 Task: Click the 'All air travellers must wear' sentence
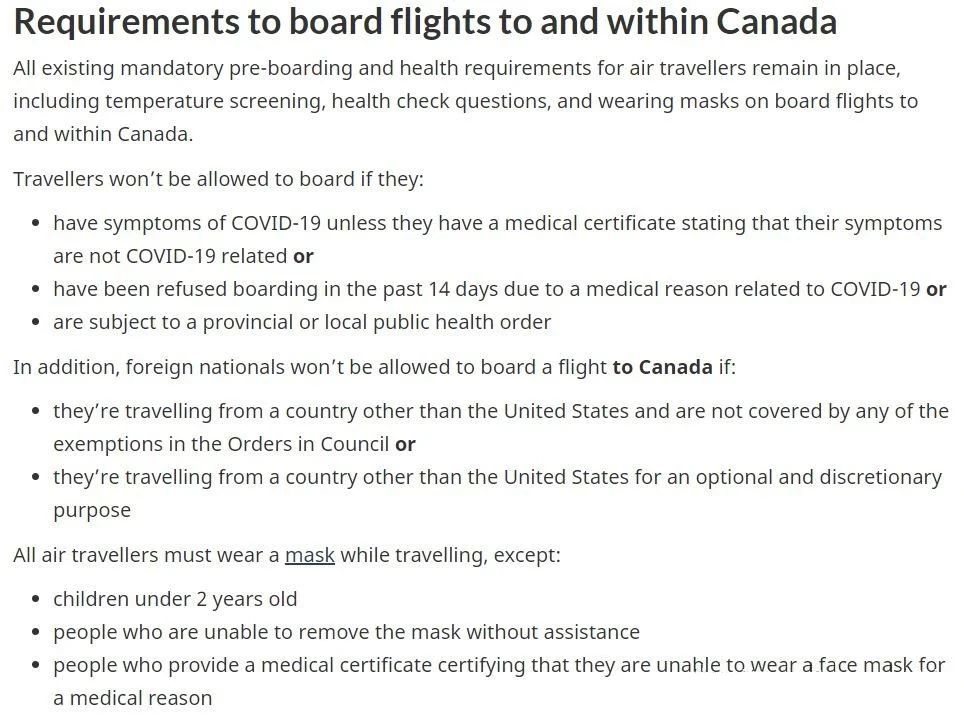point(286,555)
